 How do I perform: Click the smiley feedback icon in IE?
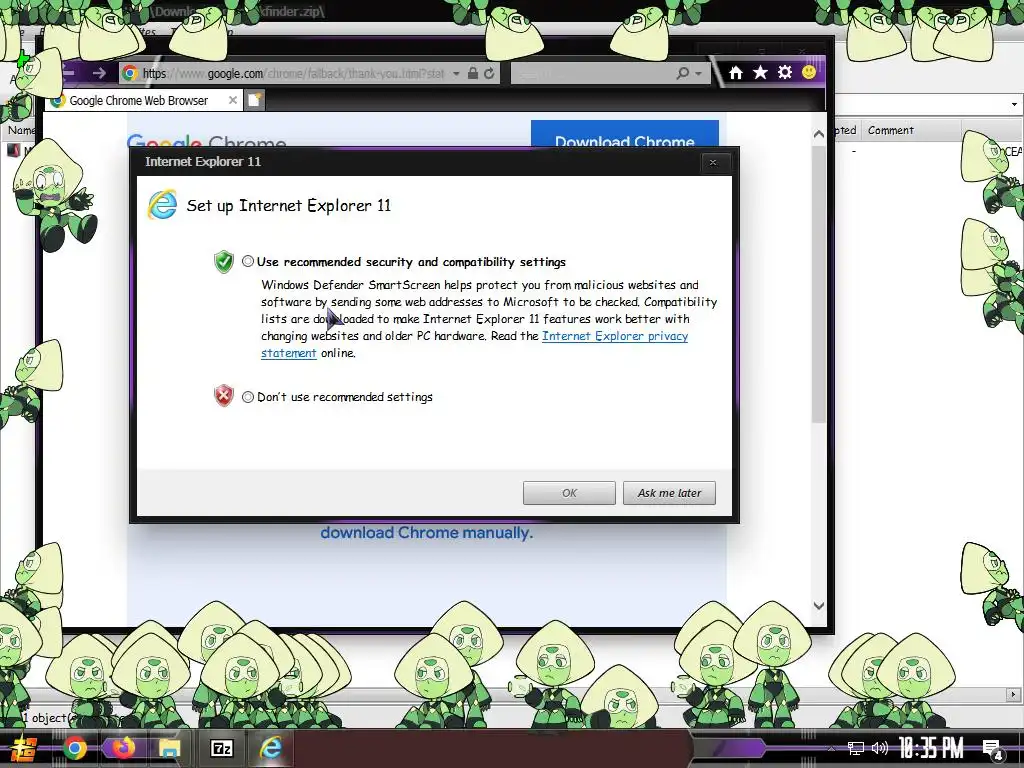(x=808, y=72)
